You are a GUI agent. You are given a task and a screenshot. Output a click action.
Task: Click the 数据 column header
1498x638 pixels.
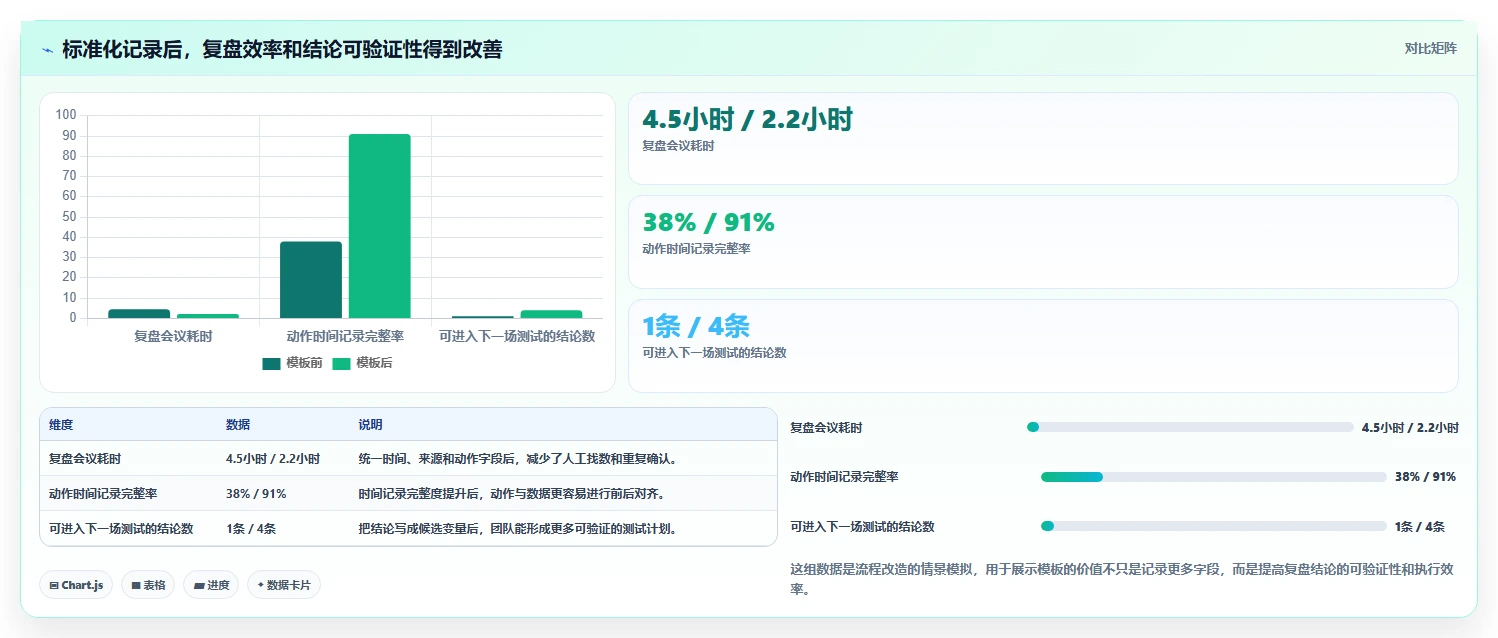pos(238,425)
